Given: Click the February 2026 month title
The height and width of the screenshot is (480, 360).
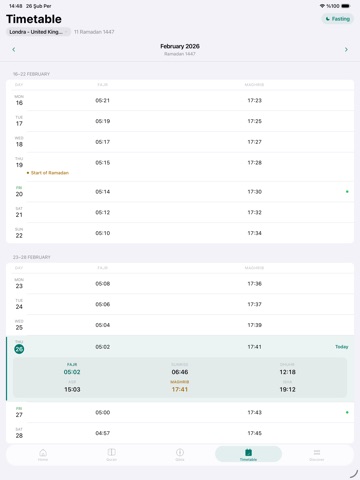Looking at the screenshot, I should coord(180,46).
